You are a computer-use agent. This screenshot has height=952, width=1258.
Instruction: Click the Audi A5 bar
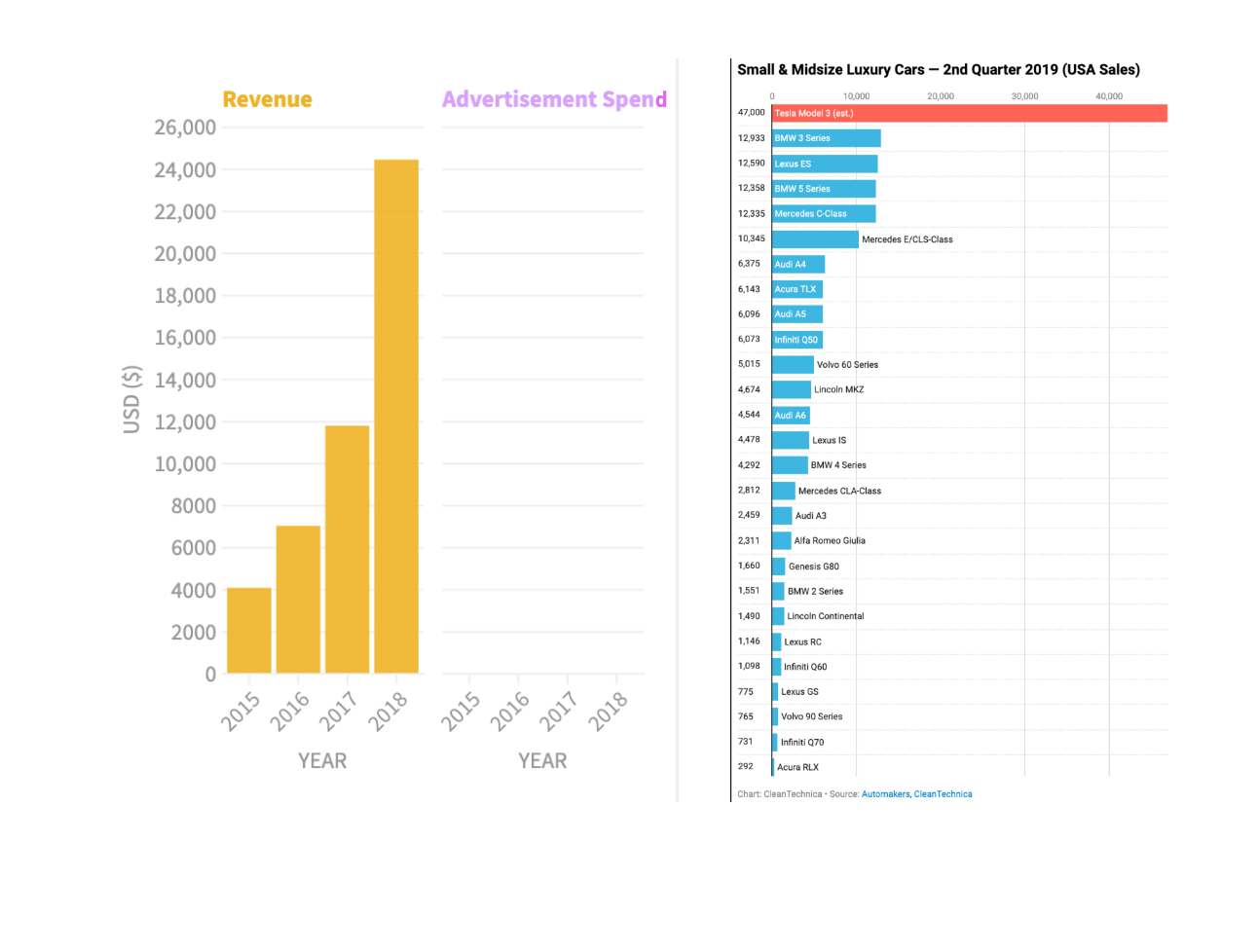(797, 314)
